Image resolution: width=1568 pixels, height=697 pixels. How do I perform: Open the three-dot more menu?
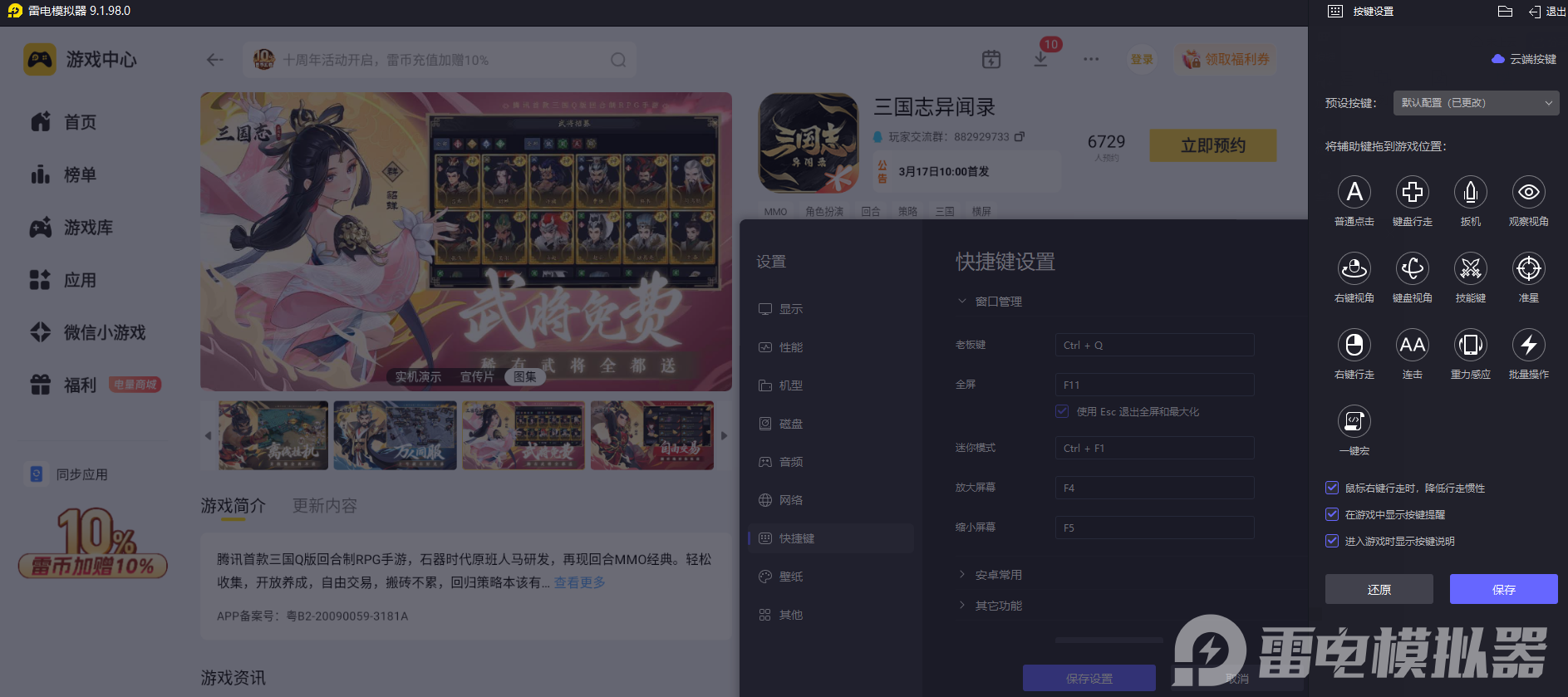(1091, 59)
